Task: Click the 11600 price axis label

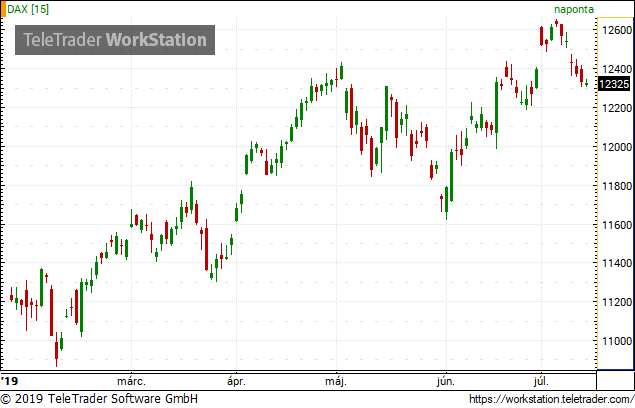Action: click(x=617, y=225)
